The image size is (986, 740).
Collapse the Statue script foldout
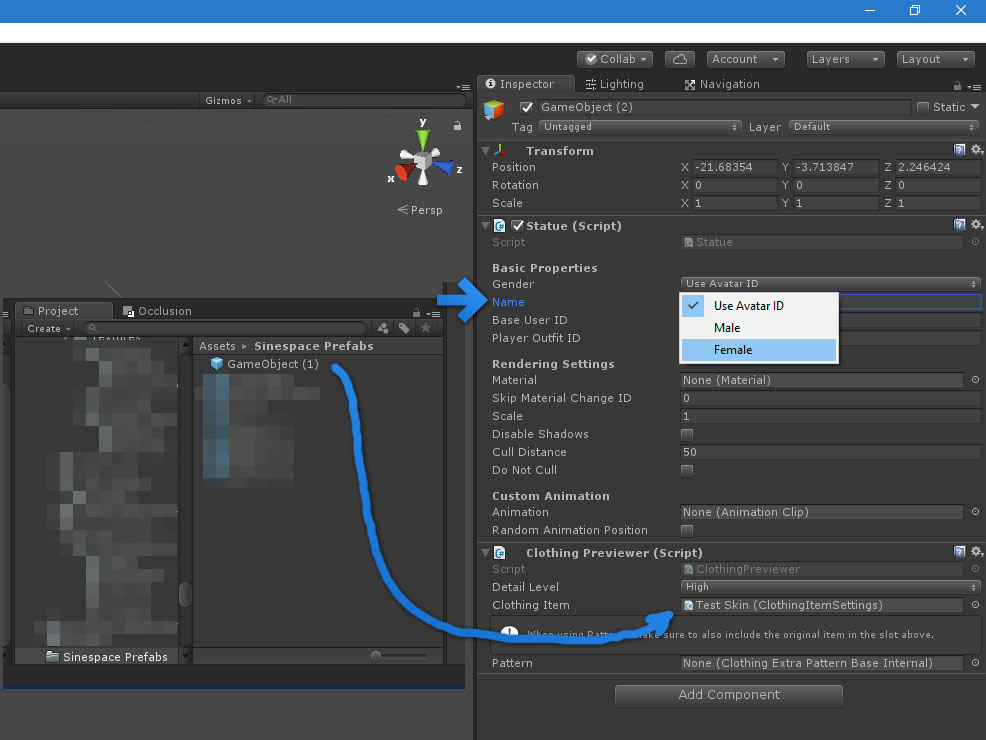point(485,226)
